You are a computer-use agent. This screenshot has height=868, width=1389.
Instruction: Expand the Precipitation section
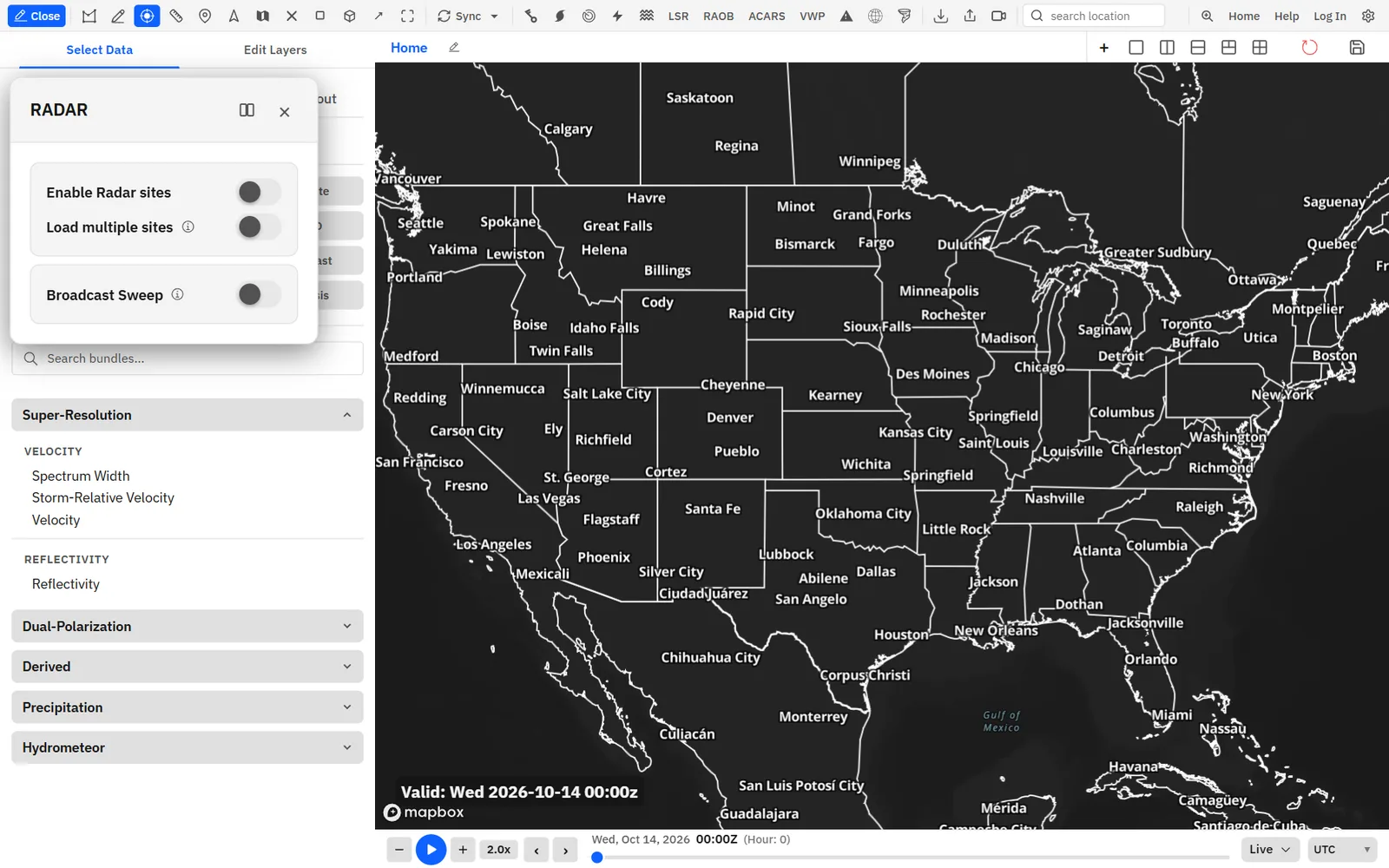(188, 707)
